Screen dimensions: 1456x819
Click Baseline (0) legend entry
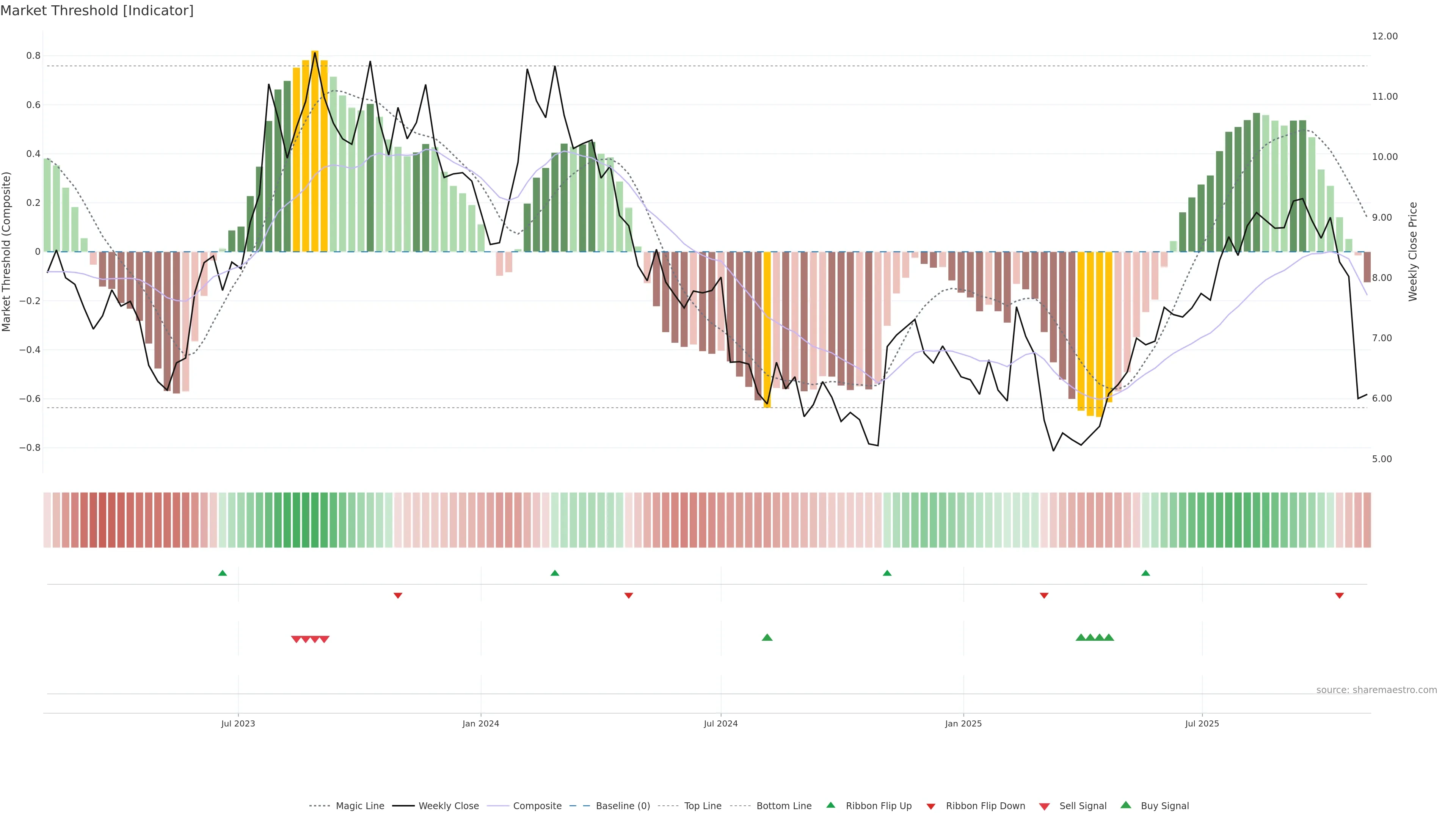[x=623, y=806]
